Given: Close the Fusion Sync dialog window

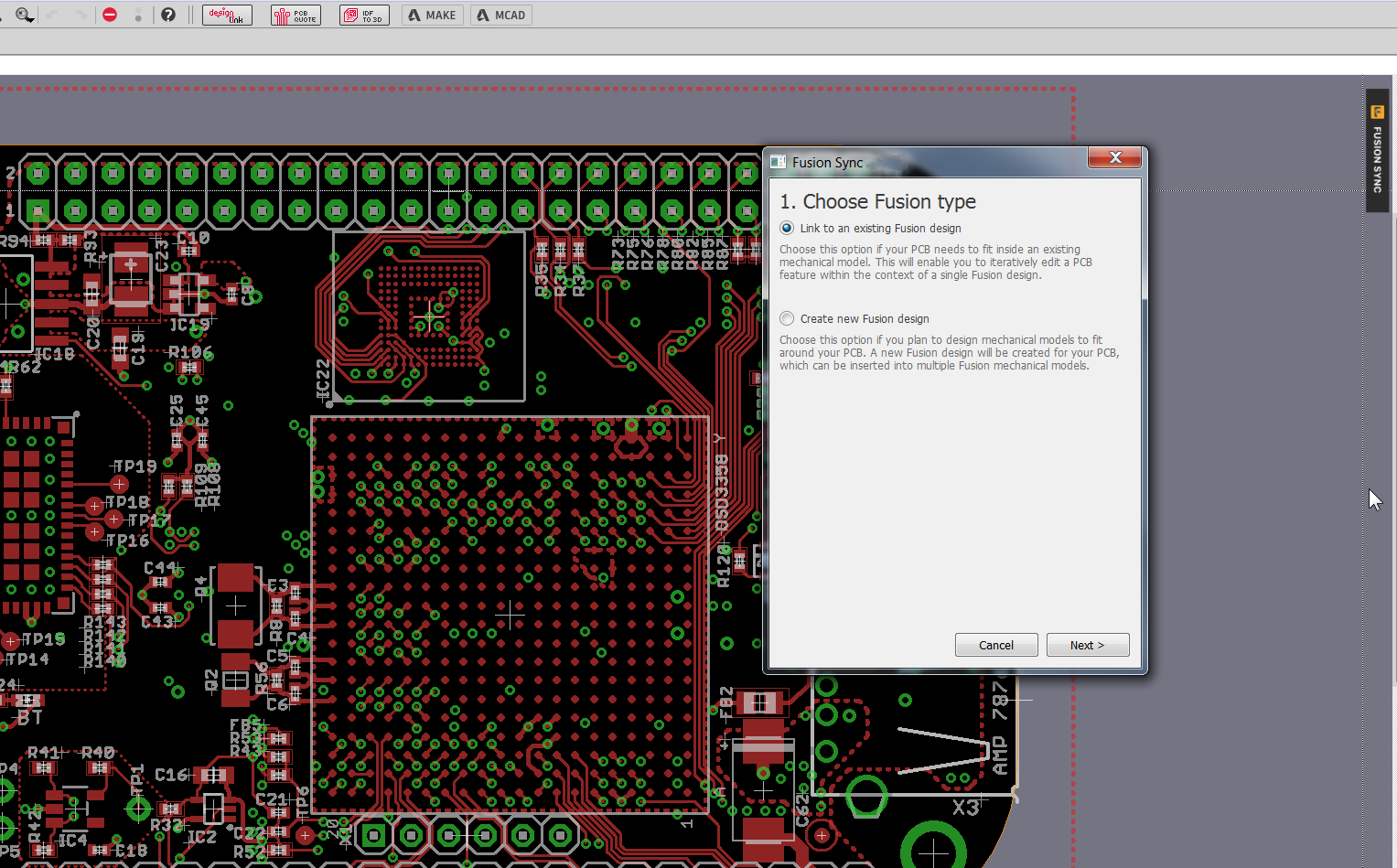Looking at the screenshot, I should (1114, 158).
